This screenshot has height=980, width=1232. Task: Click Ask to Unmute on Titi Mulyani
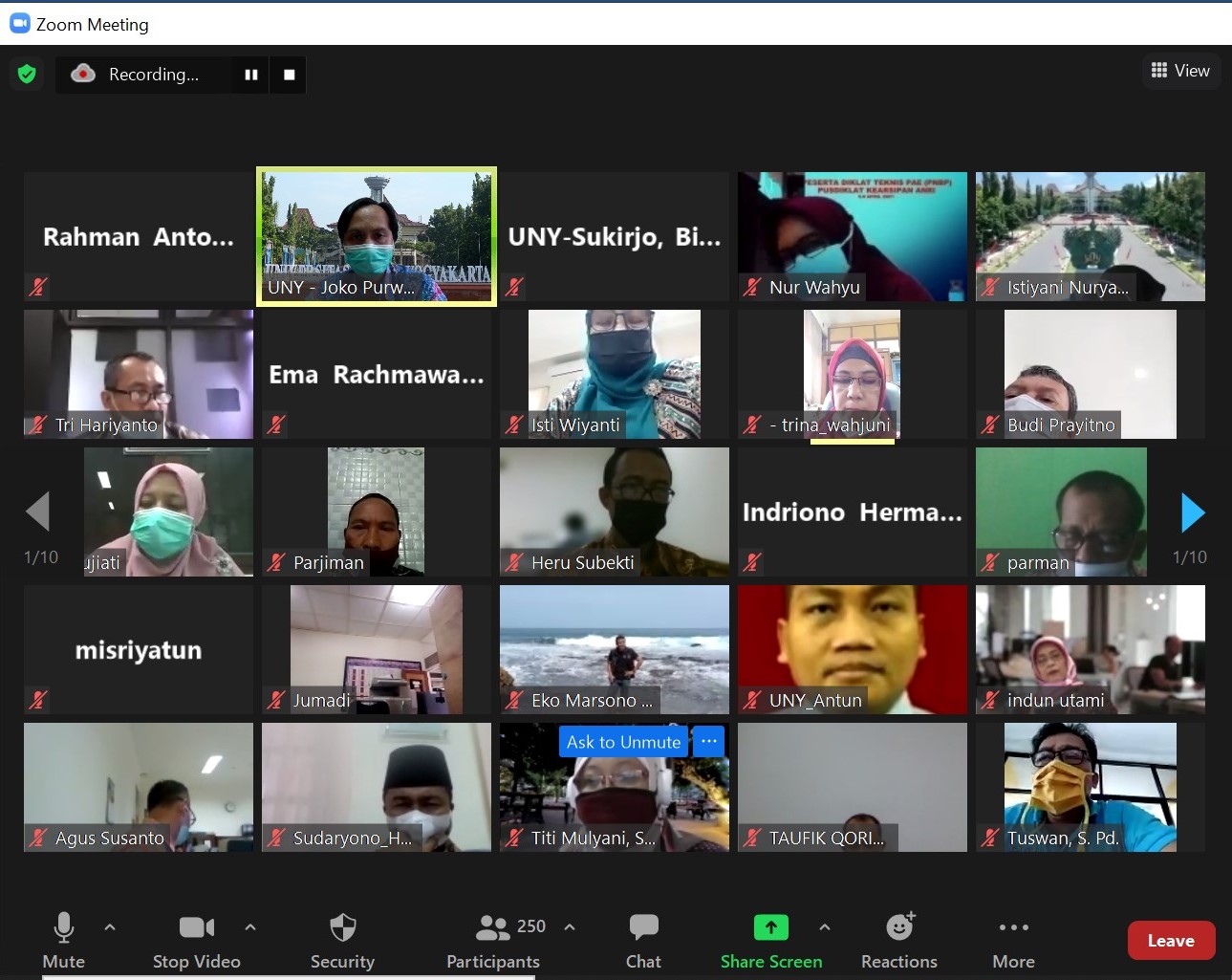coord(623,742)
